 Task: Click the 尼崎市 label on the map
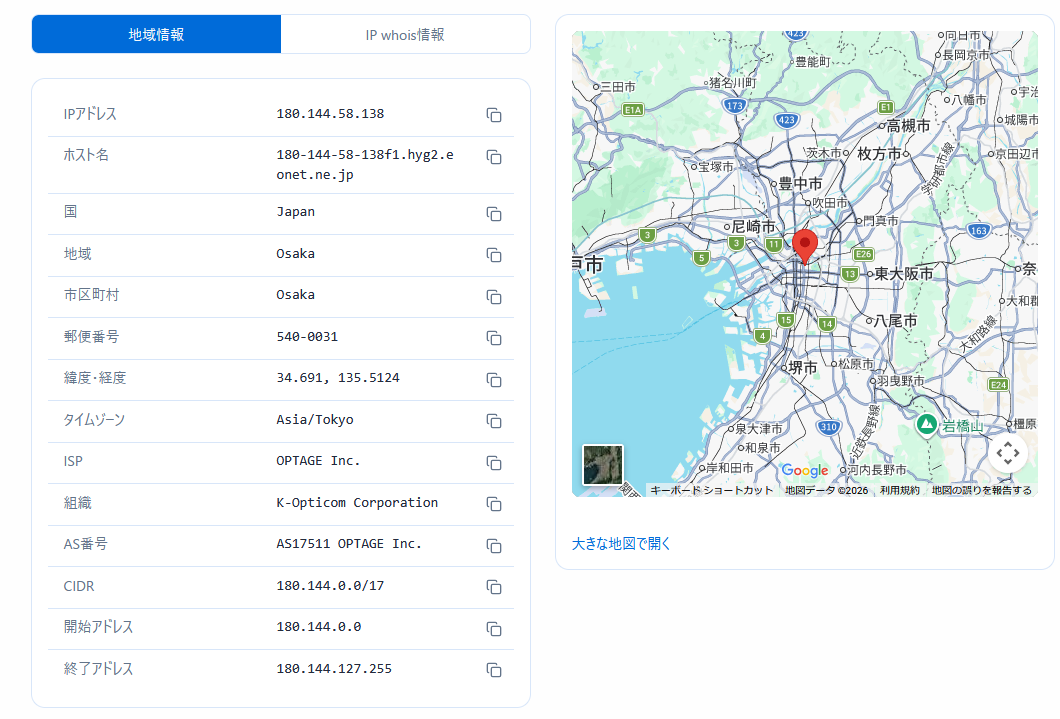[x=753, y=226]
